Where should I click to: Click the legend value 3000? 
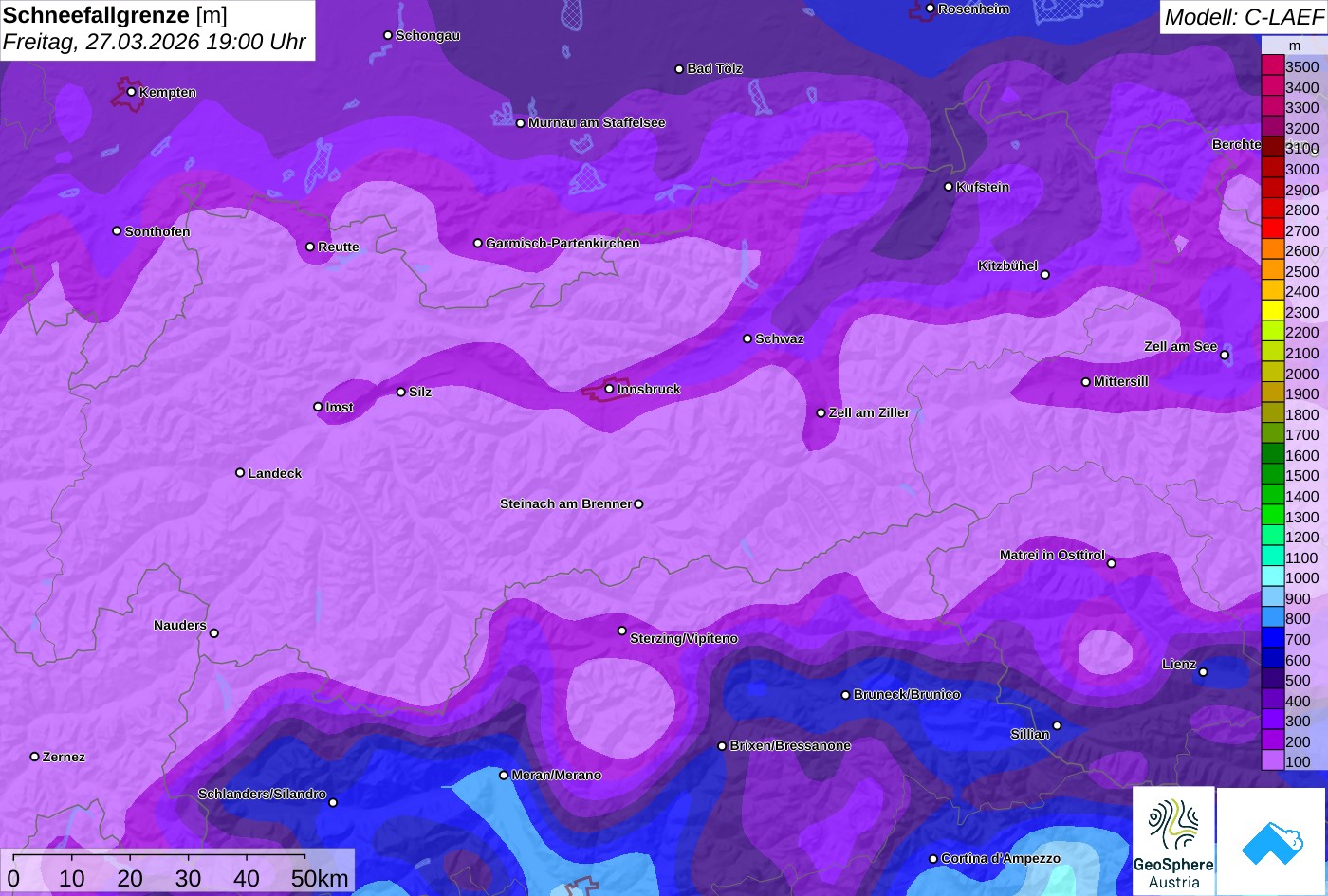[1302, 170]
